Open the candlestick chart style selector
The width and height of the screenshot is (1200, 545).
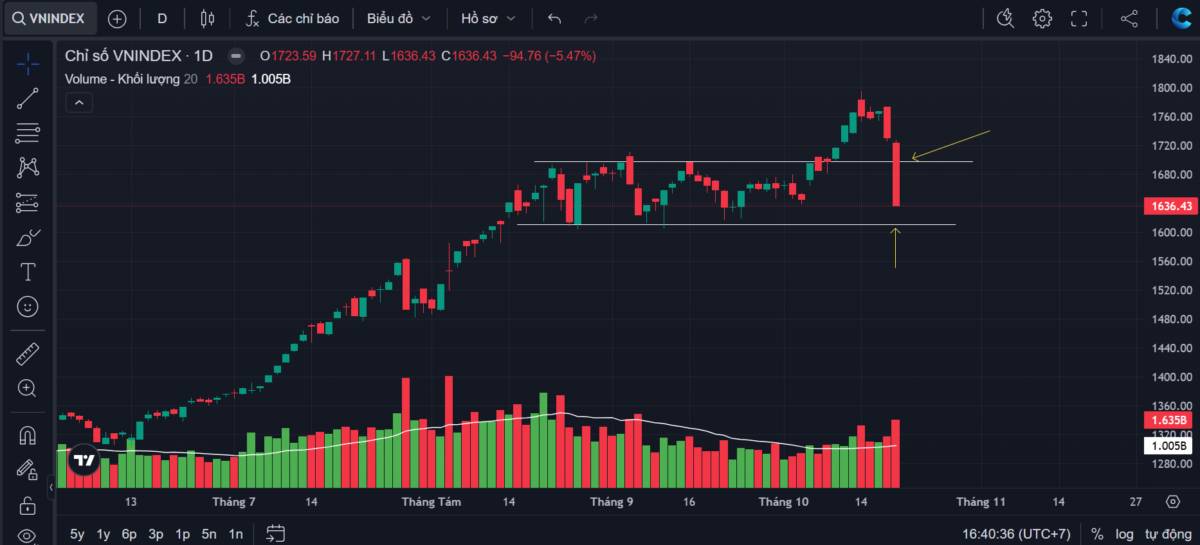tap(207, 18)
